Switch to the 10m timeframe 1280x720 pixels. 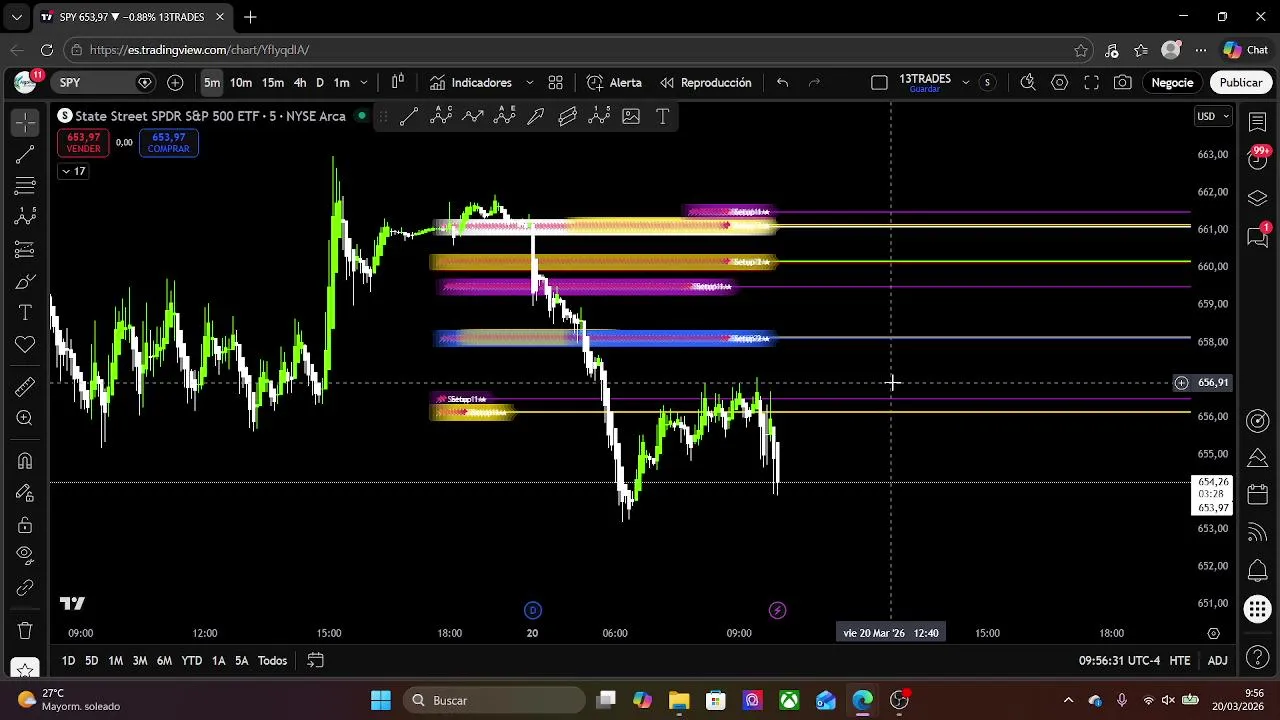241,82
